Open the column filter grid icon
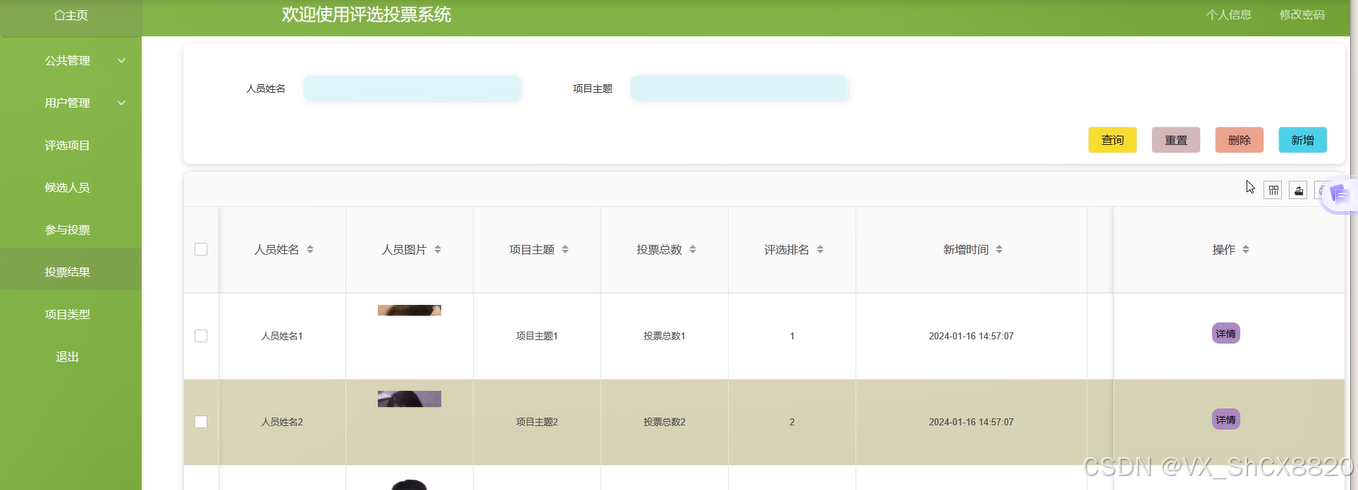 (x=1273, y=190)
